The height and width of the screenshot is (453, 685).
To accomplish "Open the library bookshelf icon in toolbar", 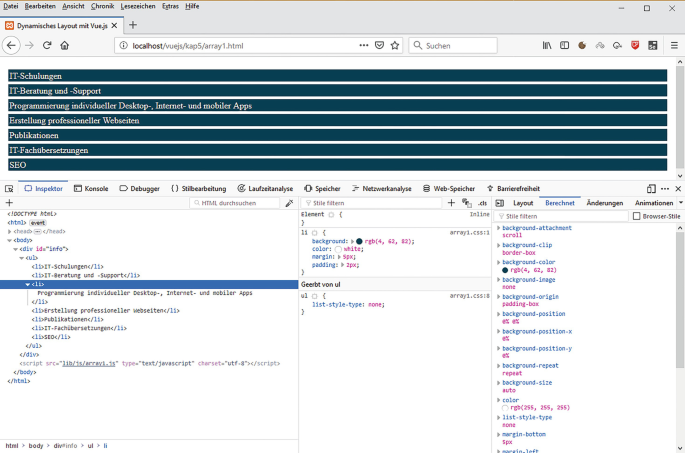I will coord(547,45).
